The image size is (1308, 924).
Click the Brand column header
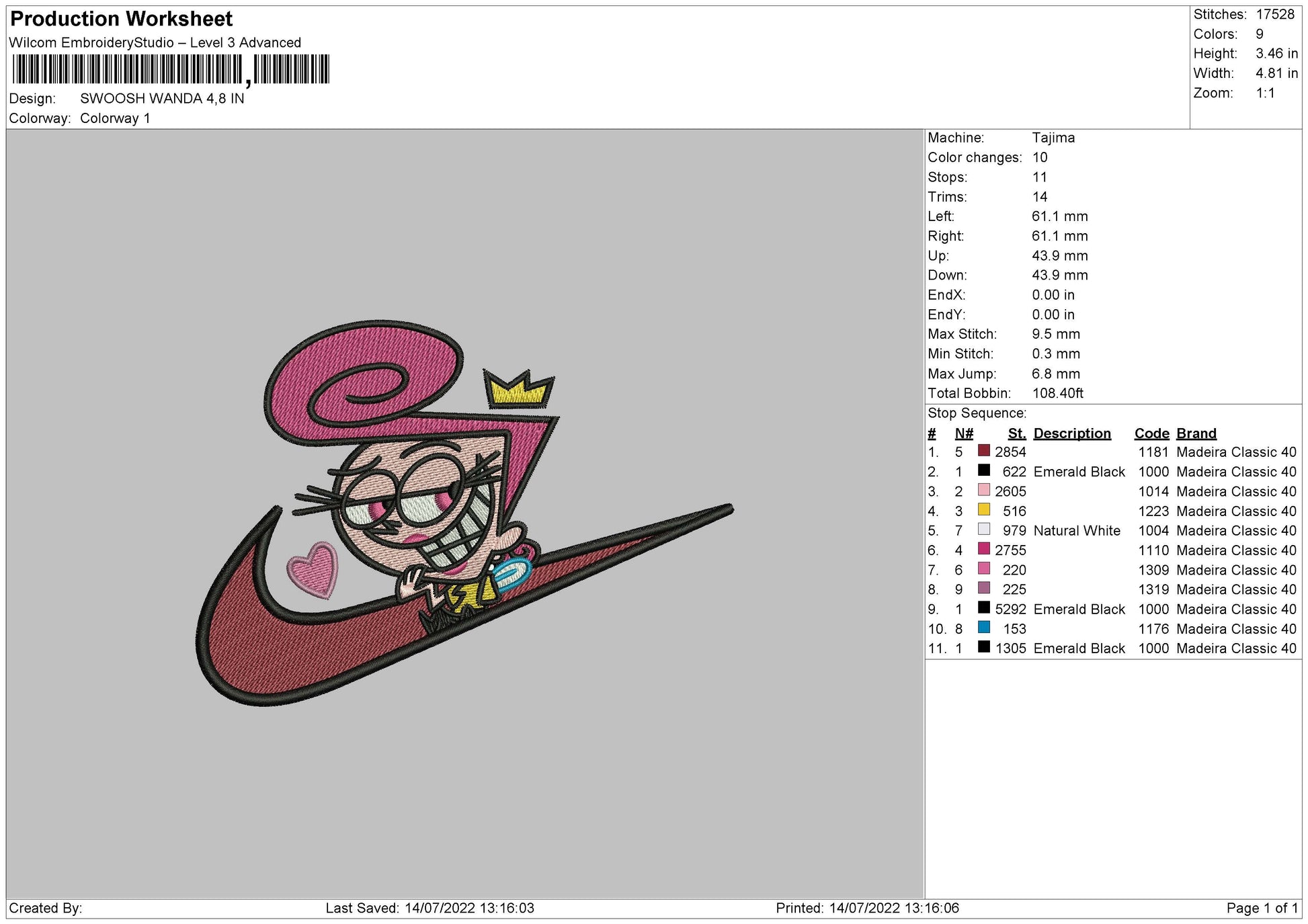coord(1196,433)
